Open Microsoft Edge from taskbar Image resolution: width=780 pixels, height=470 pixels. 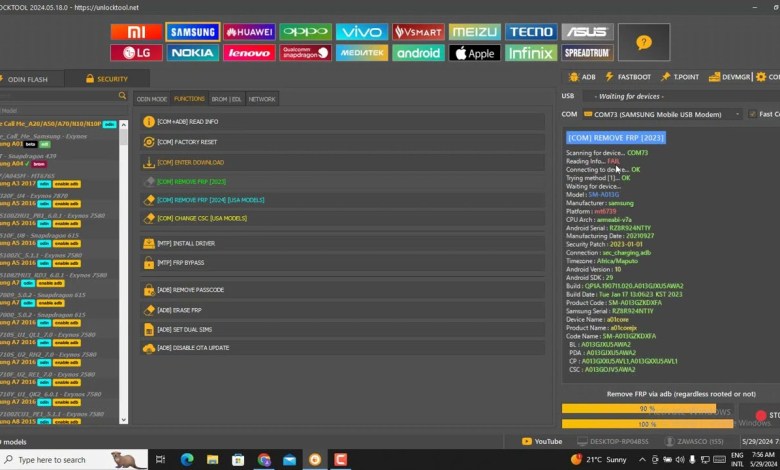[187, 460]
